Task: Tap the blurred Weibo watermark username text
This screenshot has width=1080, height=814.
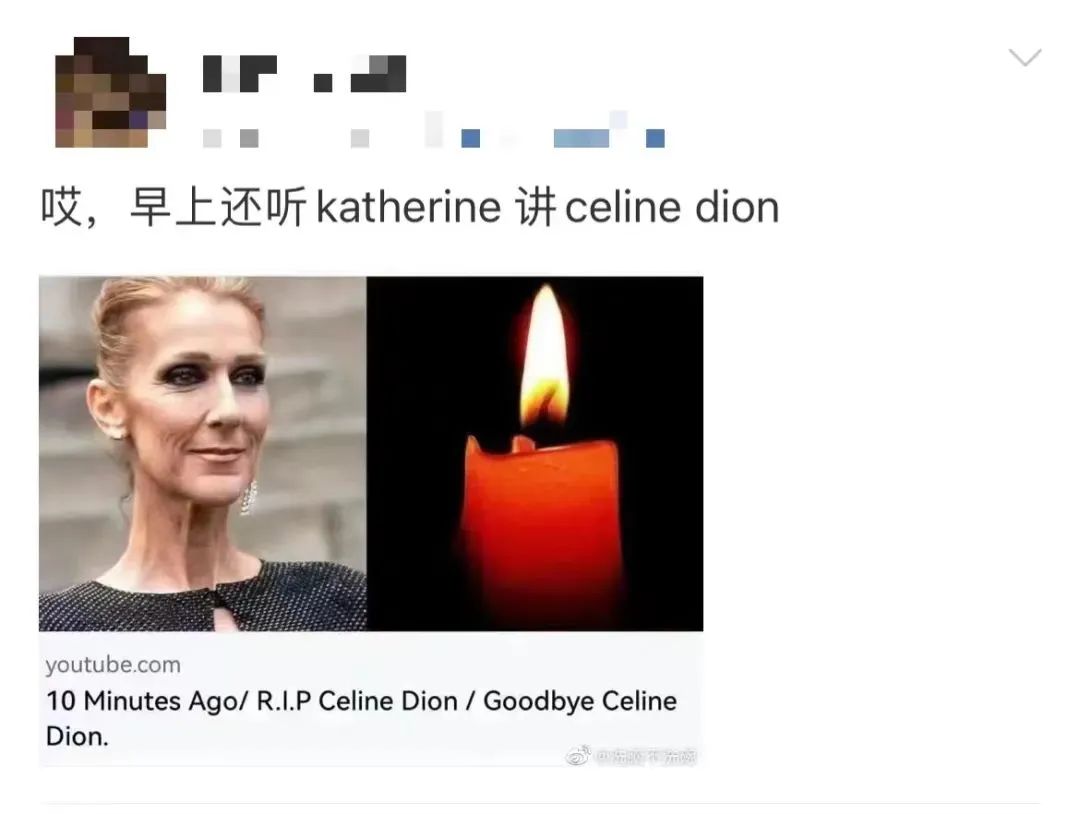Action: 646,757
